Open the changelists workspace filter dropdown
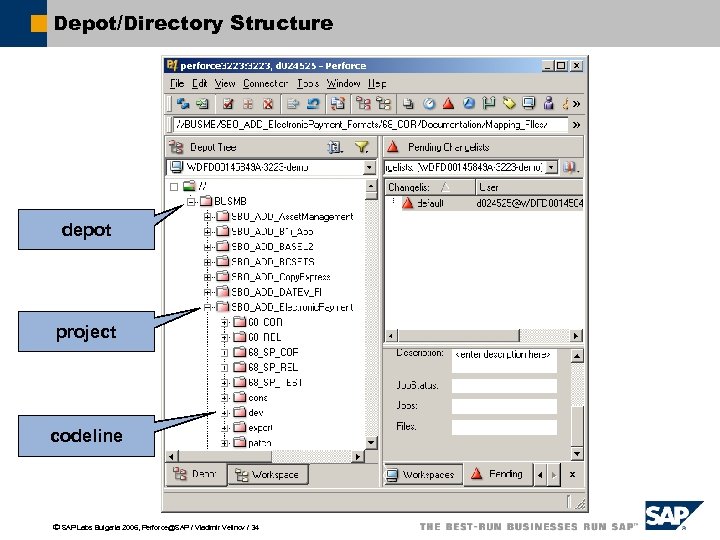 coord(552,168)
